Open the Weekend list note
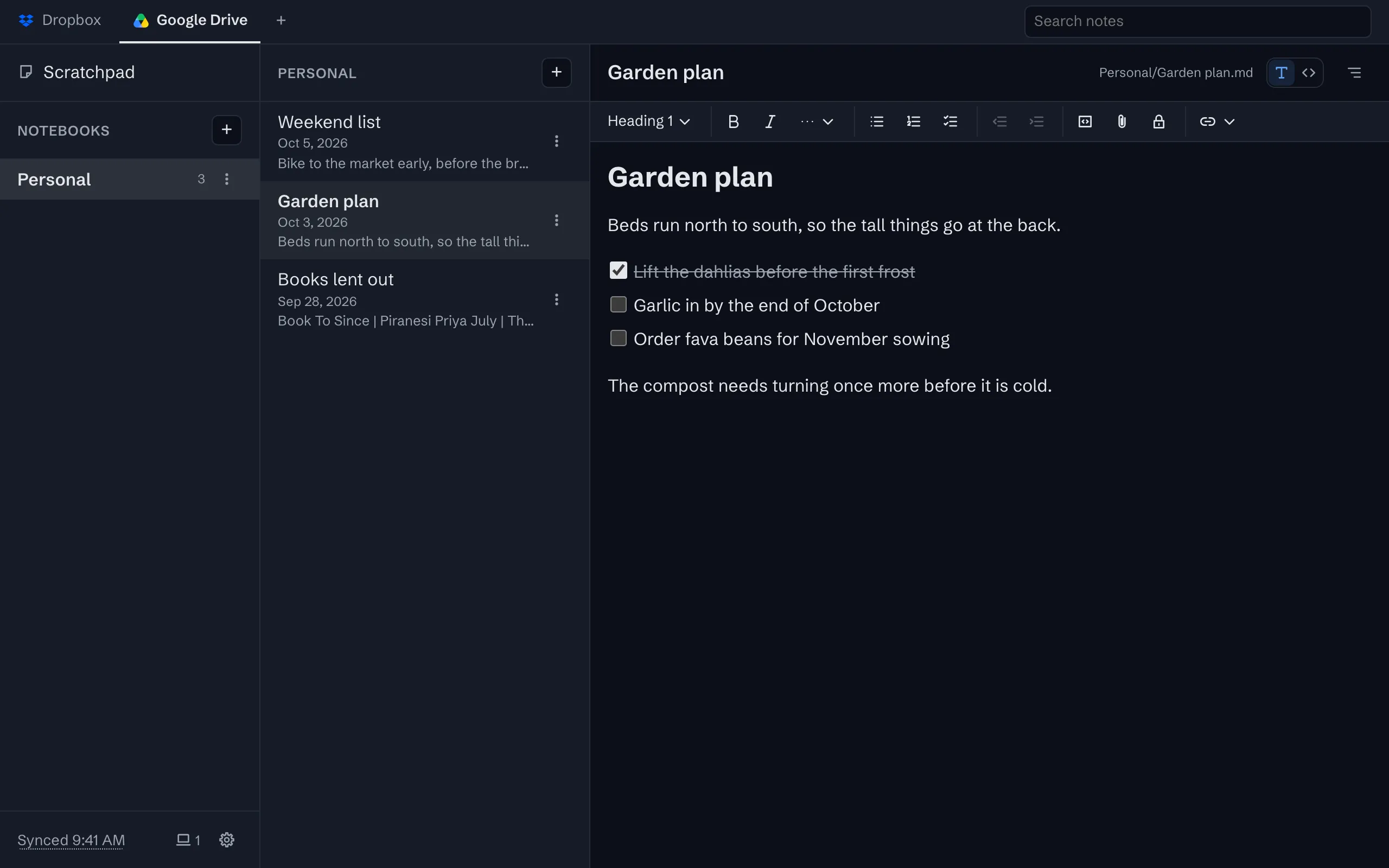The width and height of the screenshot is (1389, 868). point(425,141)
